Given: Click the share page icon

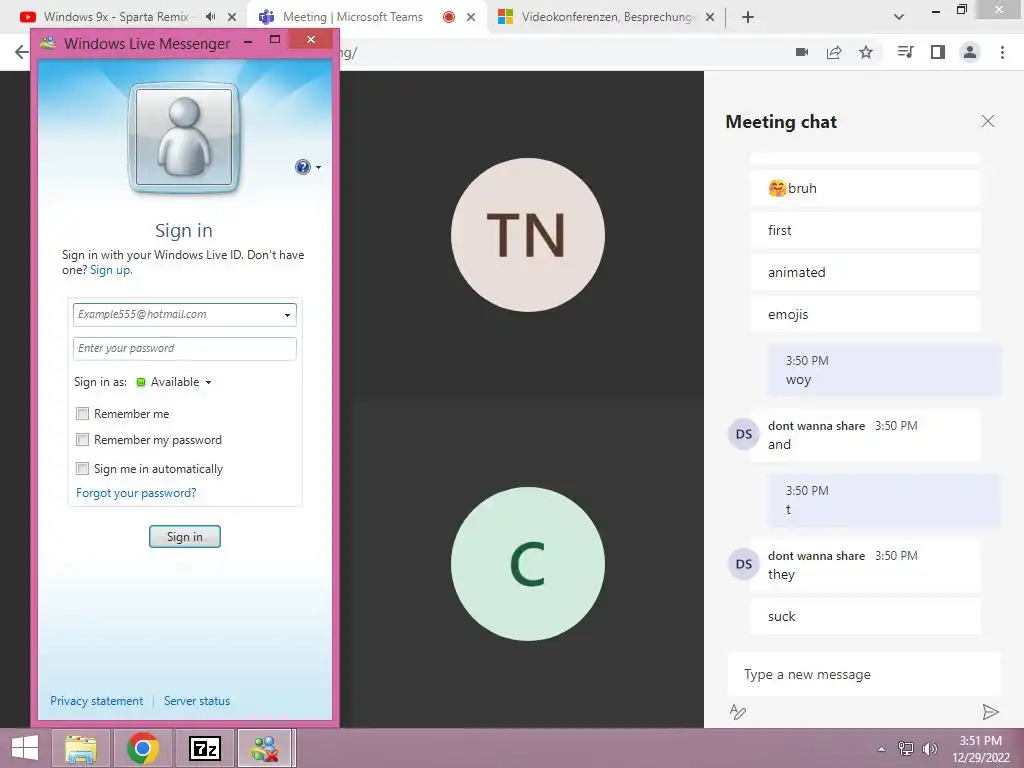Looking at the screenshot, I should tap(834, 52).
